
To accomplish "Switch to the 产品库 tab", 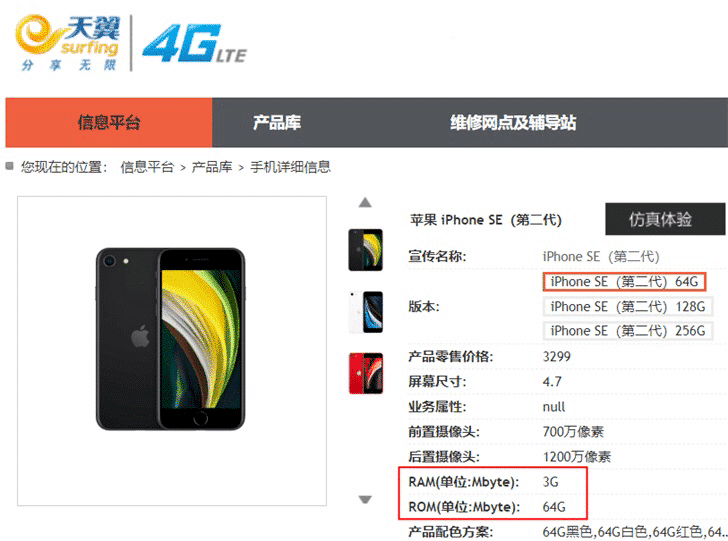I will coord(277,123).
